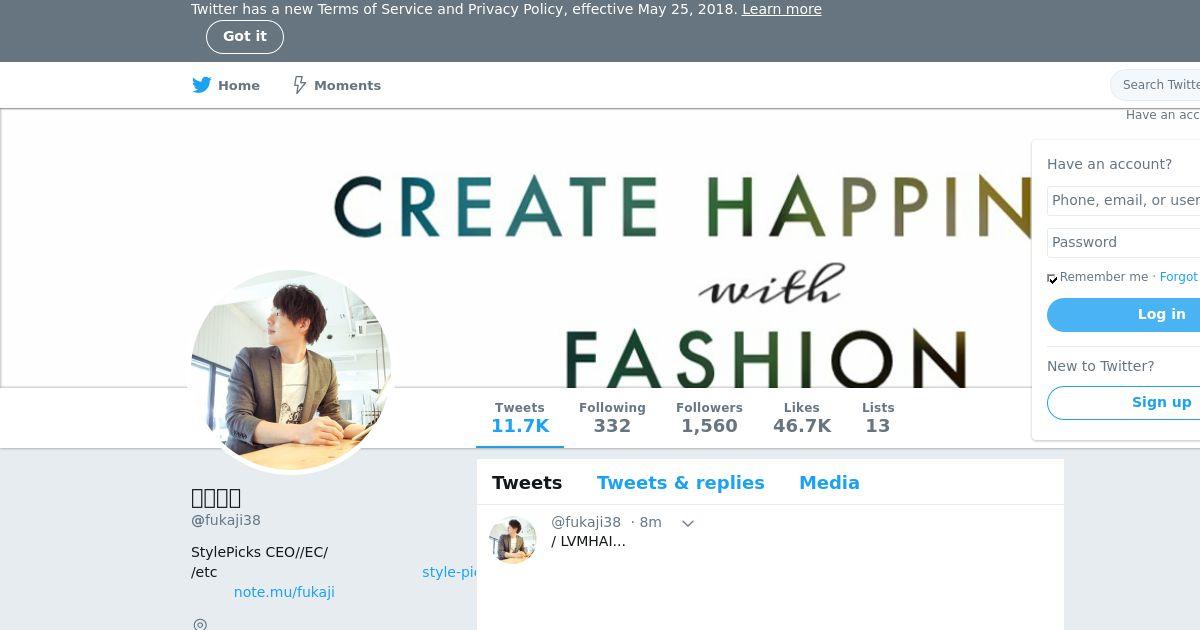The height and width of the screenshot is (630, 1200).
Task: Click the / LVMHAI… tweet text
Action: click(x=588, y=541)
